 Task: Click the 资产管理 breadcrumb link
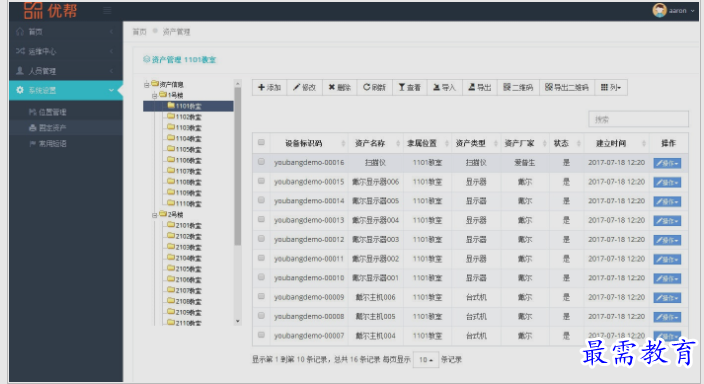176,31
